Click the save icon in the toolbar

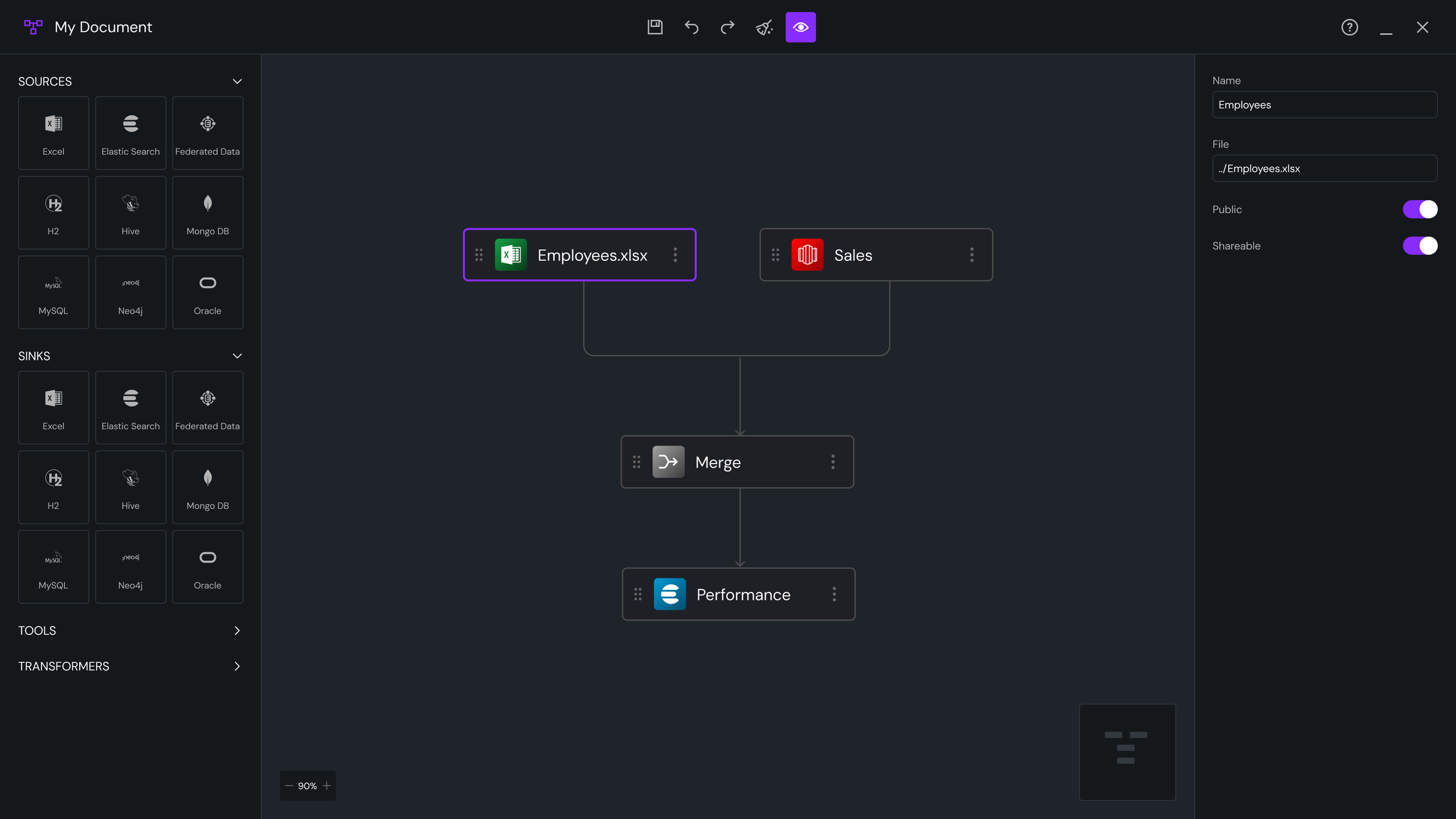click(x=655, y=27)
